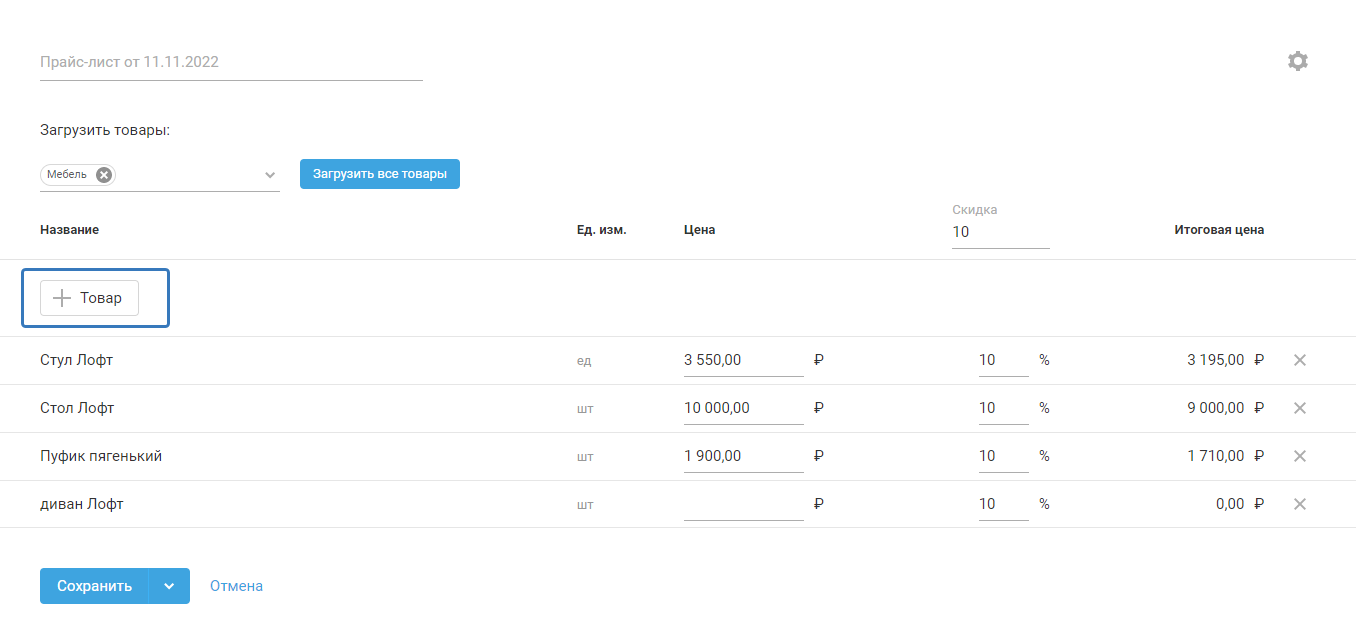Save the price list with Сохранить

point(94,586)
